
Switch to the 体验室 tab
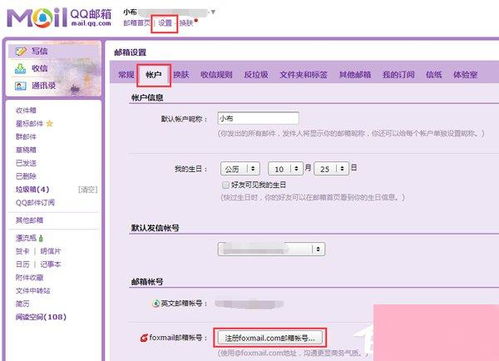pos(465,75)
